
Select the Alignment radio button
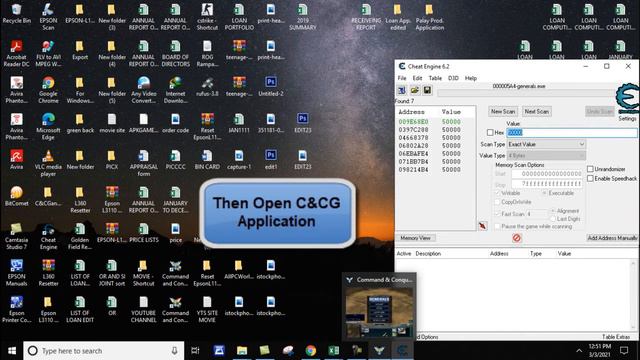point(553,211)
